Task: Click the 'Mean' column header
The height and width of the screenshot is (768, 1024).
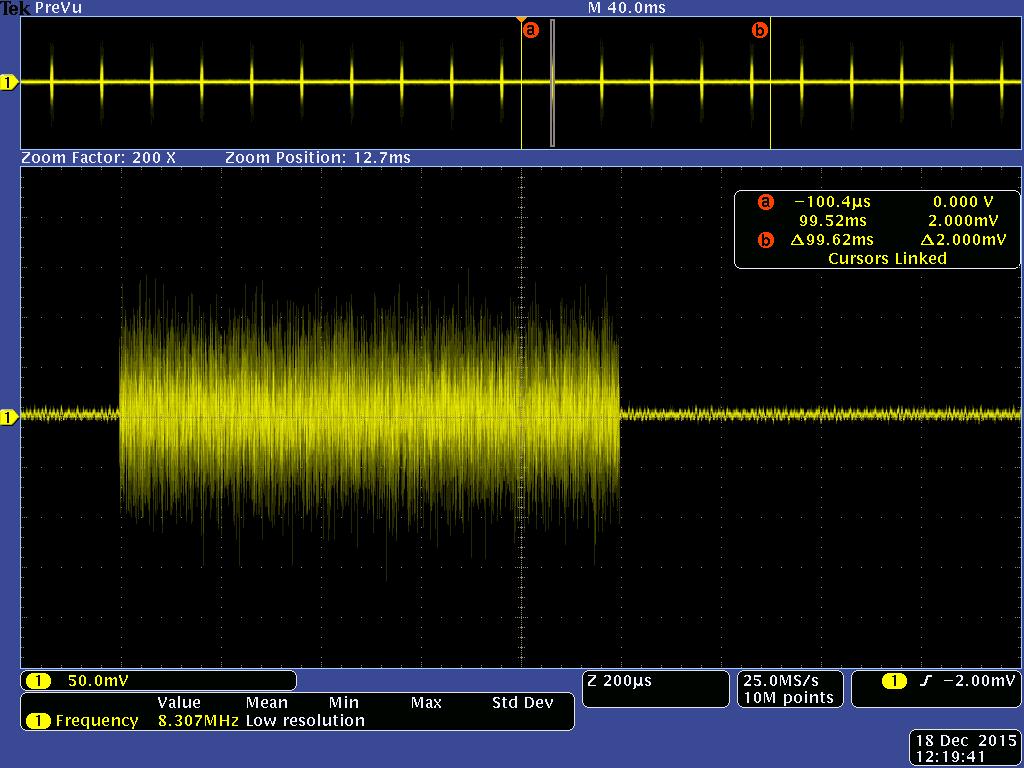Action: tap(266, 703)
